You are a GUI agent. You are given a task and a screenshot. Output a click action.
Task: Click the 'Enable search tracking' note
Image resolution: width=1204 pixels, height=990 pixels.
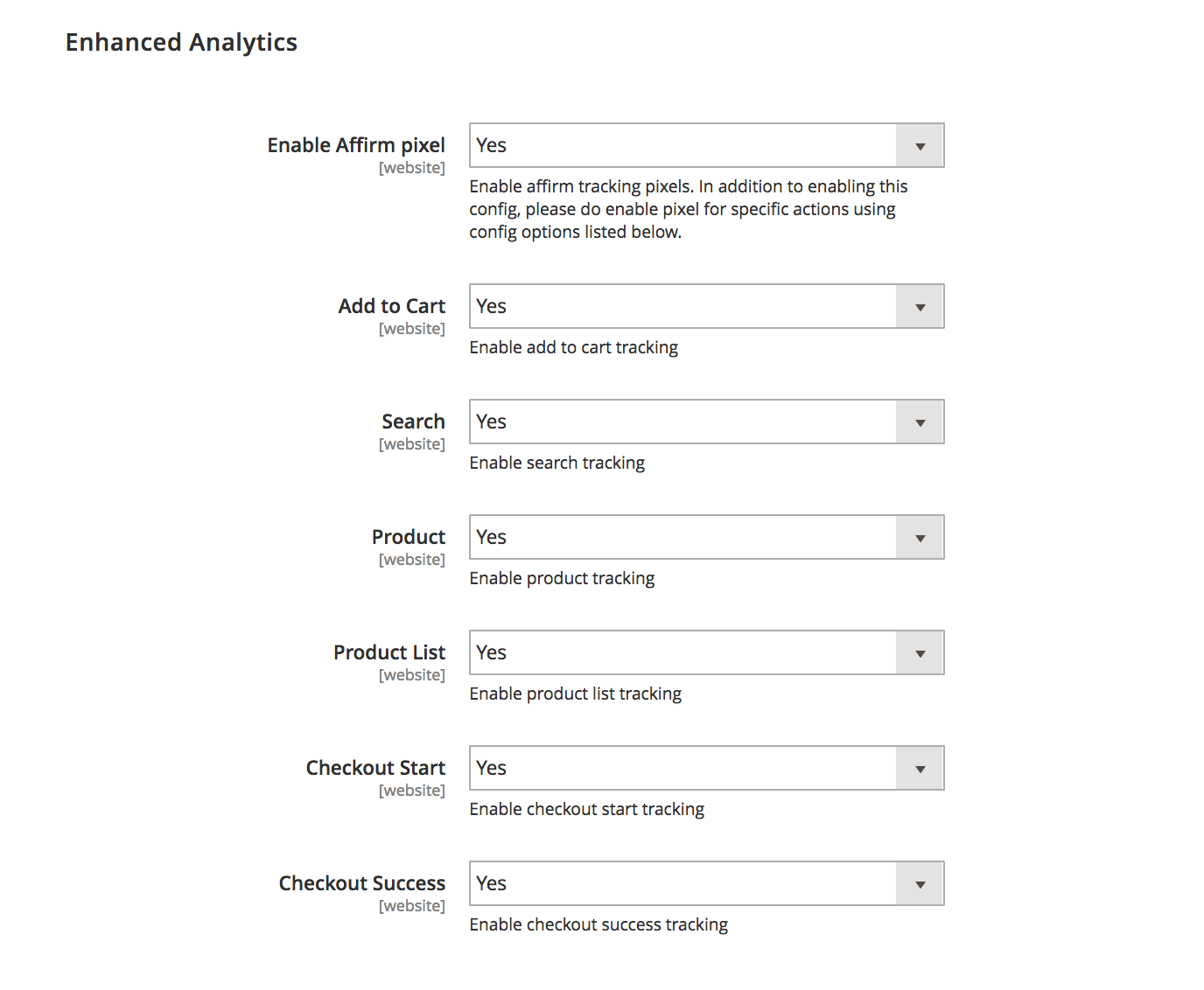pyautogui.click(x=557, y=463)
